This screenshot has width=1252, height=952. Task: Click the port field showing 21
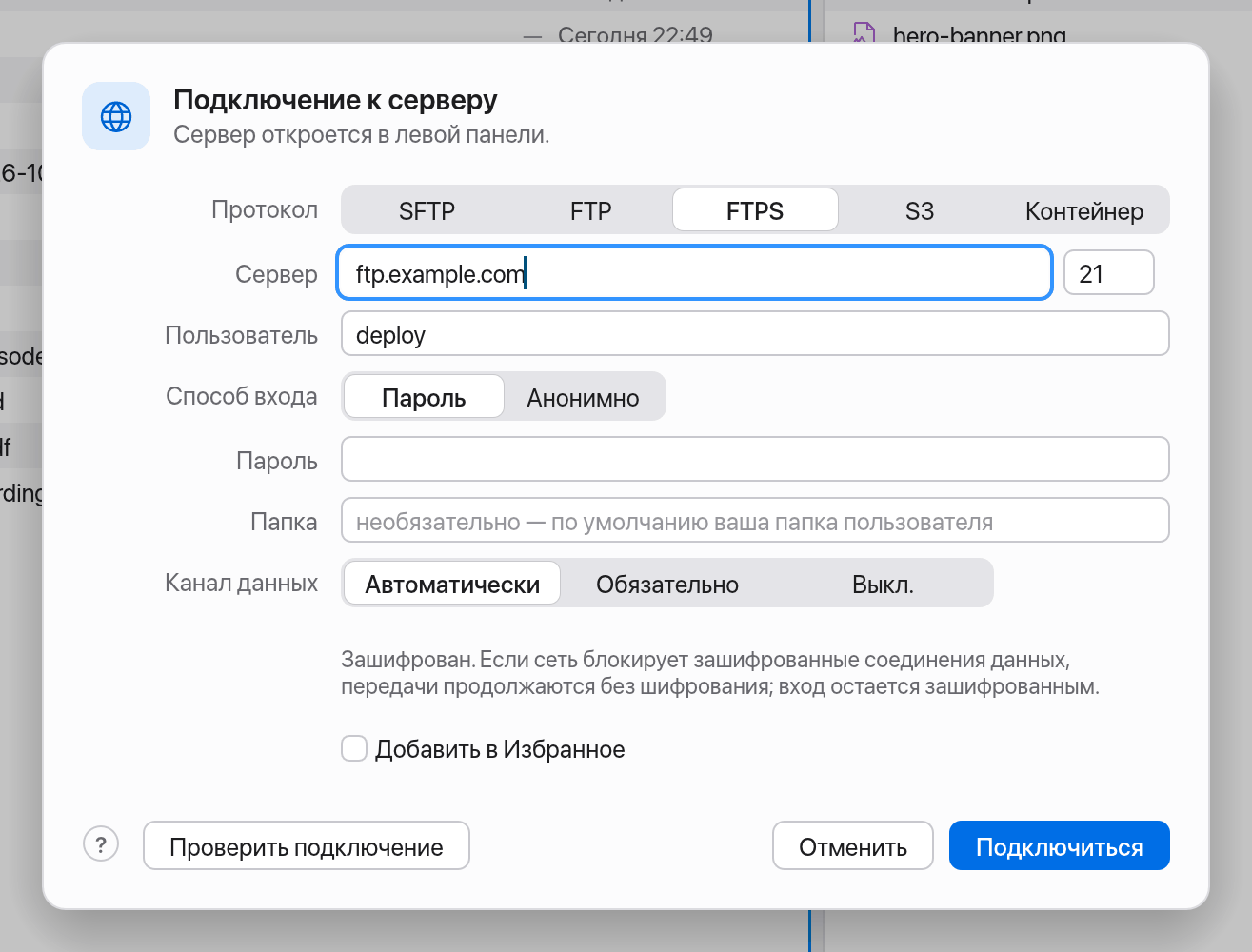coord(1108,273)
